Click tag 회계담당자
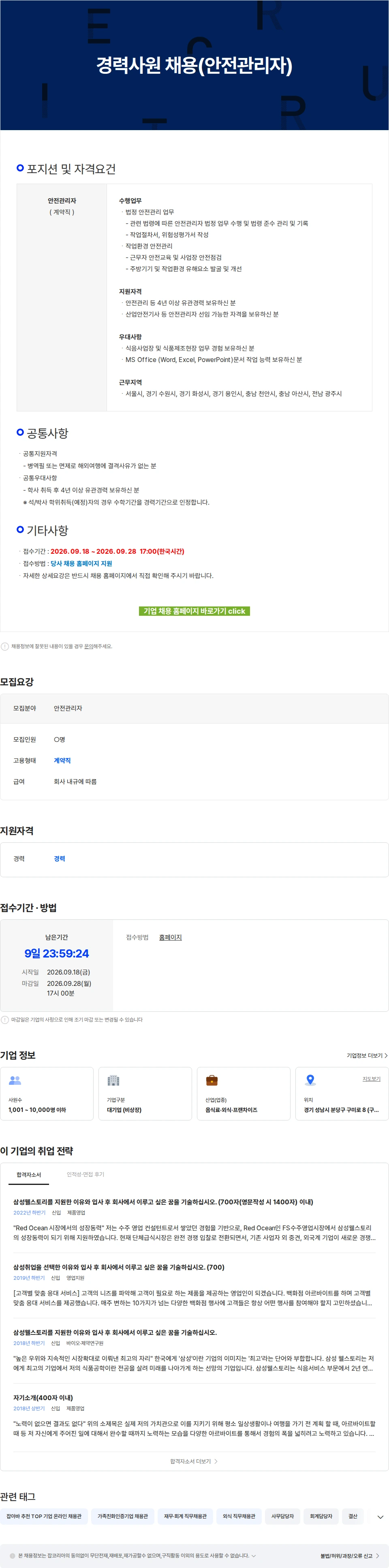This screenshot has height=1568, width=389. tap(321, 1516)
